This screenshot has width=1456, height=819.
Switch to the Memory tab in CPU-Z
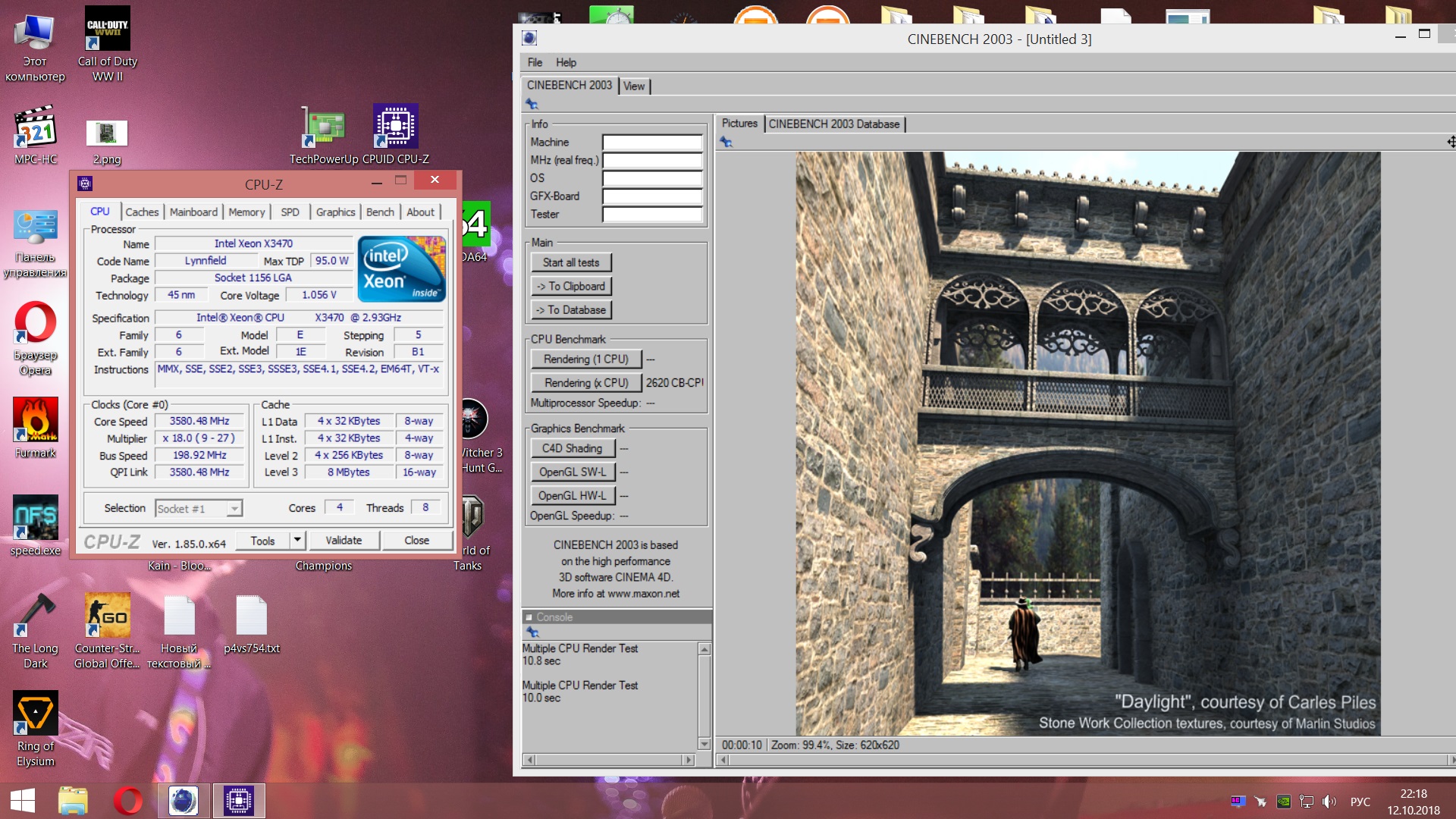click(246, 212)
